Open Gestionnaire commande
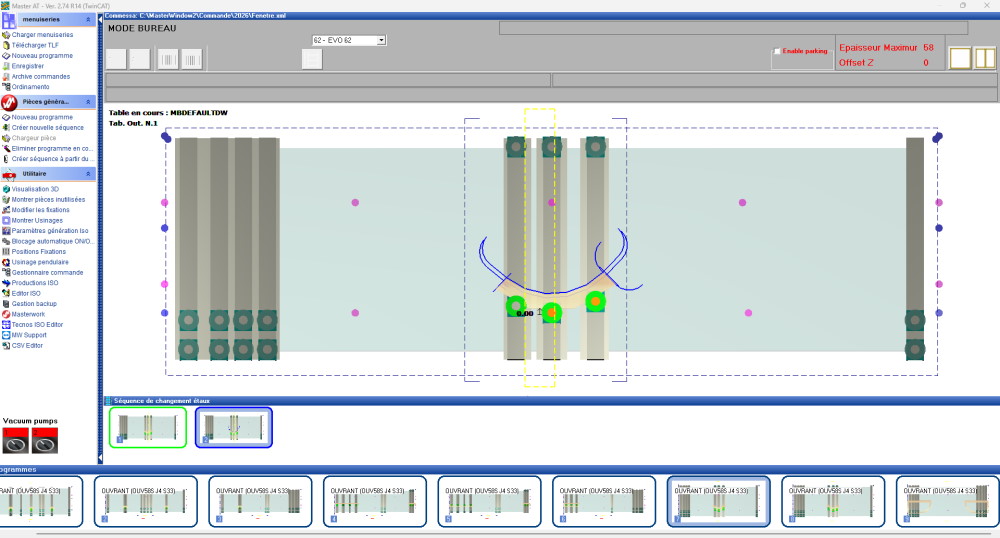This screenshot has height=538, width=1000. click(x=47, y=273)
